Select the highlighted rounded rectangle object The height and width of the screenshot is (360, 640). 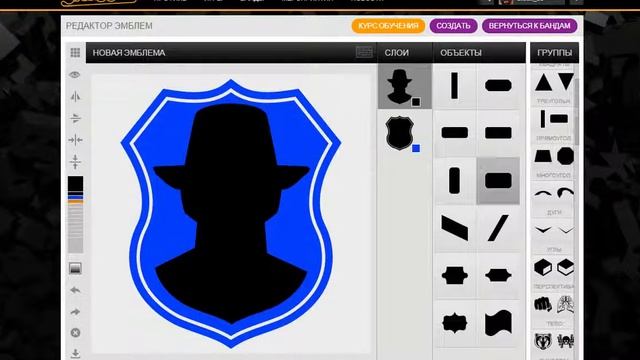point(498,180)
